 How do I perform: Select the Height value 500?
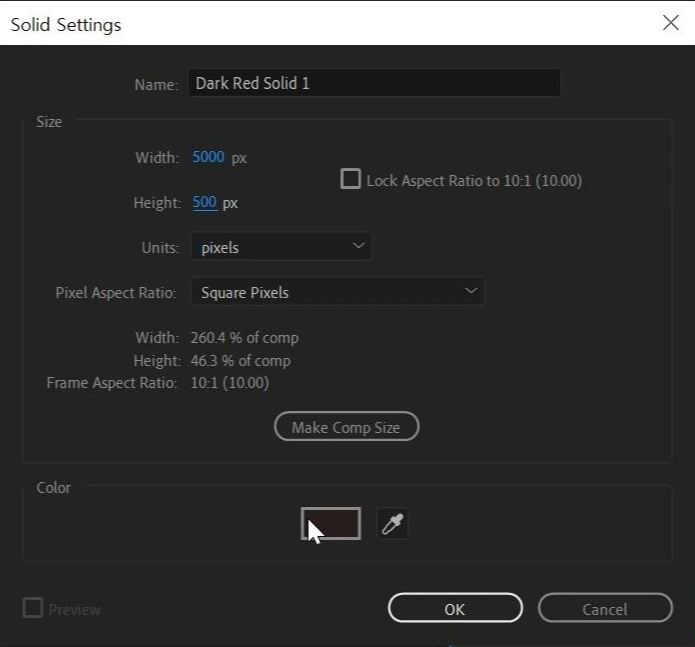tap(205, 203)
